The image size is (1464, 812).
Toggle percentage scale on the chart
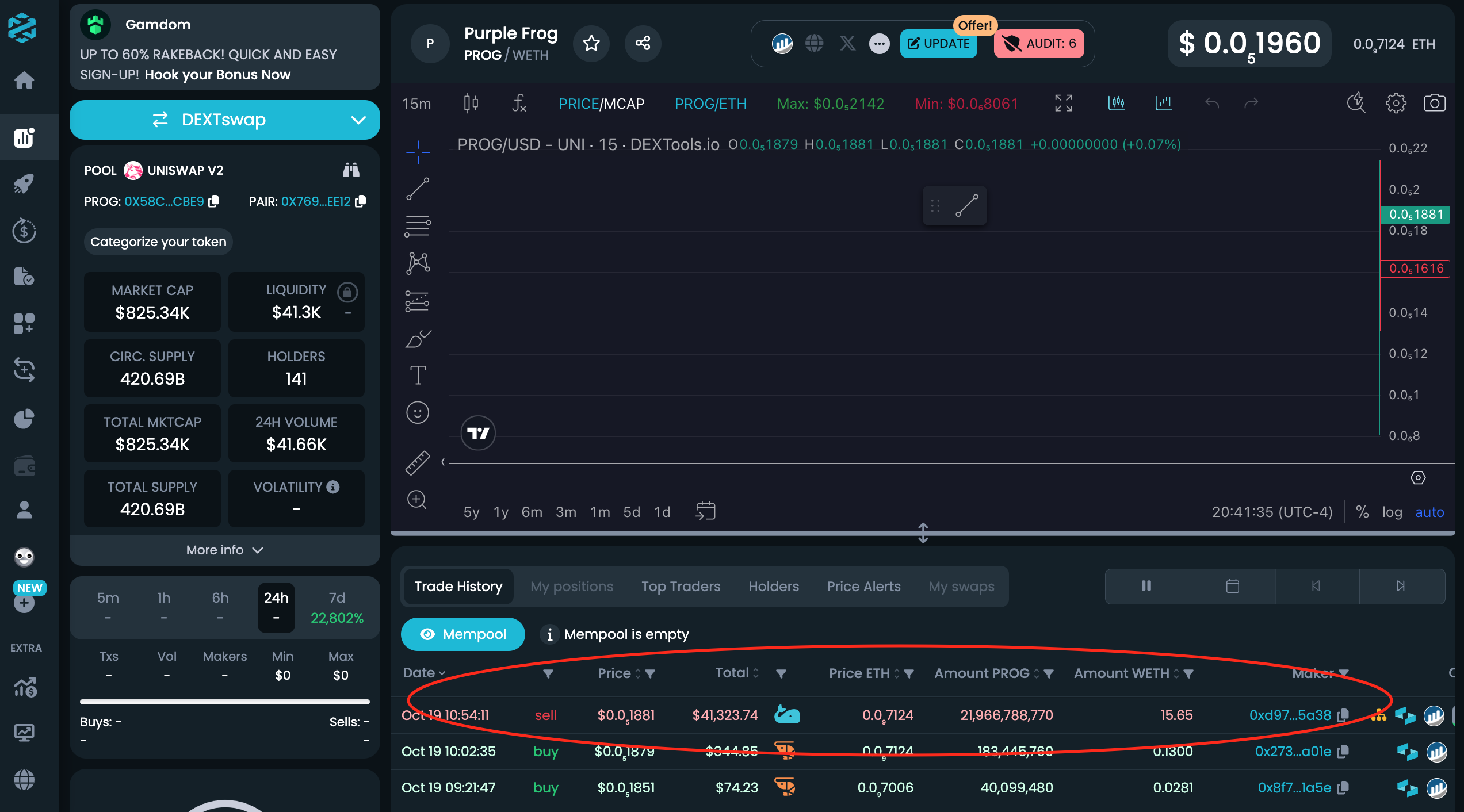[1362, 512]
